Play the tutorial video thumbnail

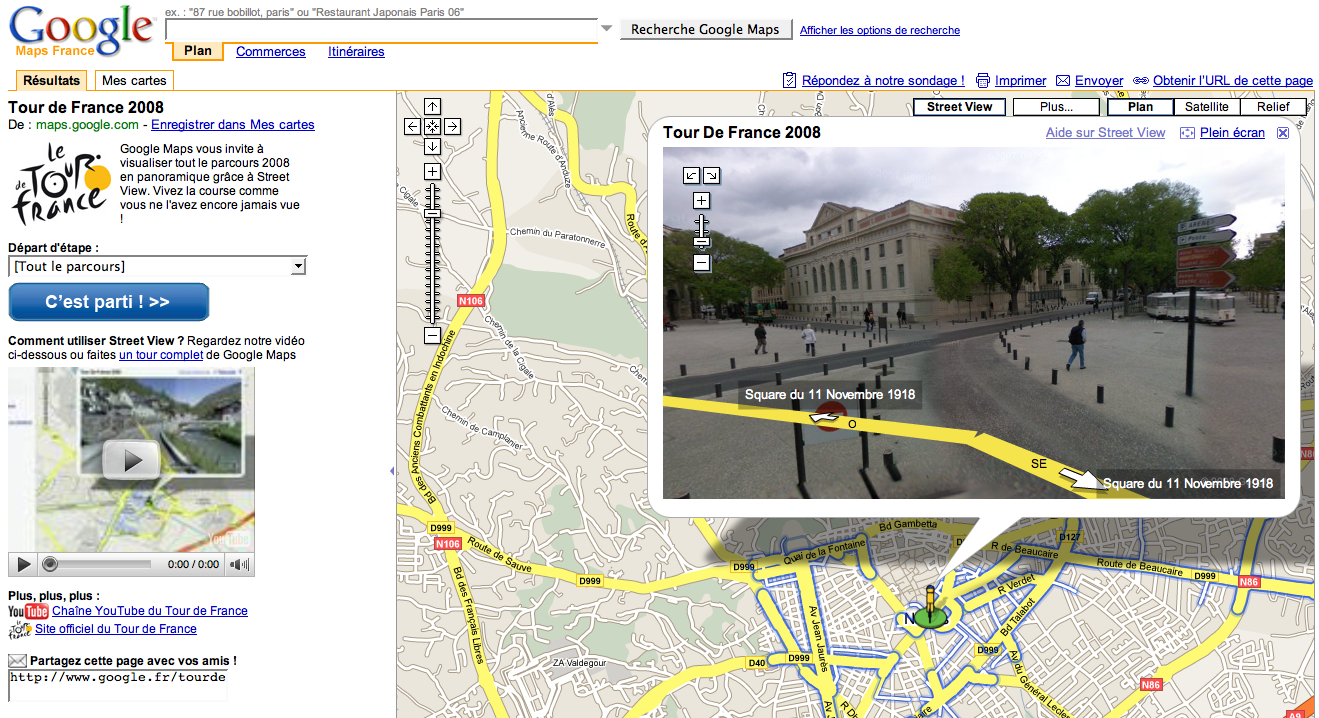130,460
